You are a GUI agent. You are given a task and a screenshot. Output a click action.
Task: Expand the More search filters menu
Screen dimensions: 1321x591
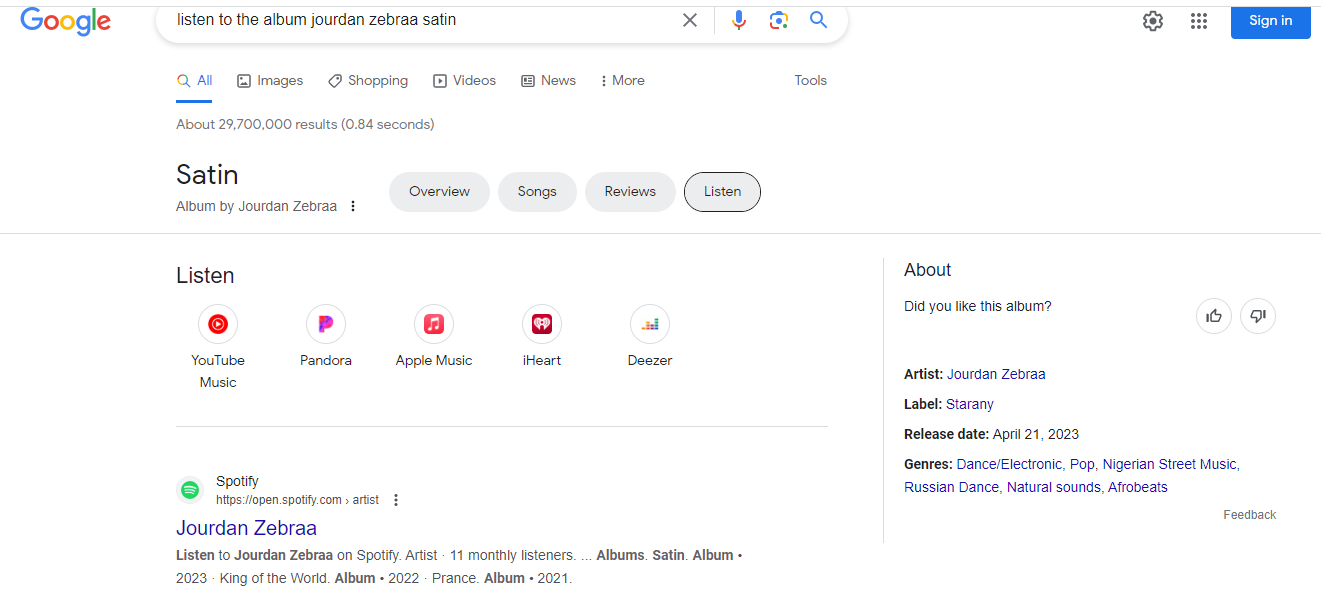(622, 81)
